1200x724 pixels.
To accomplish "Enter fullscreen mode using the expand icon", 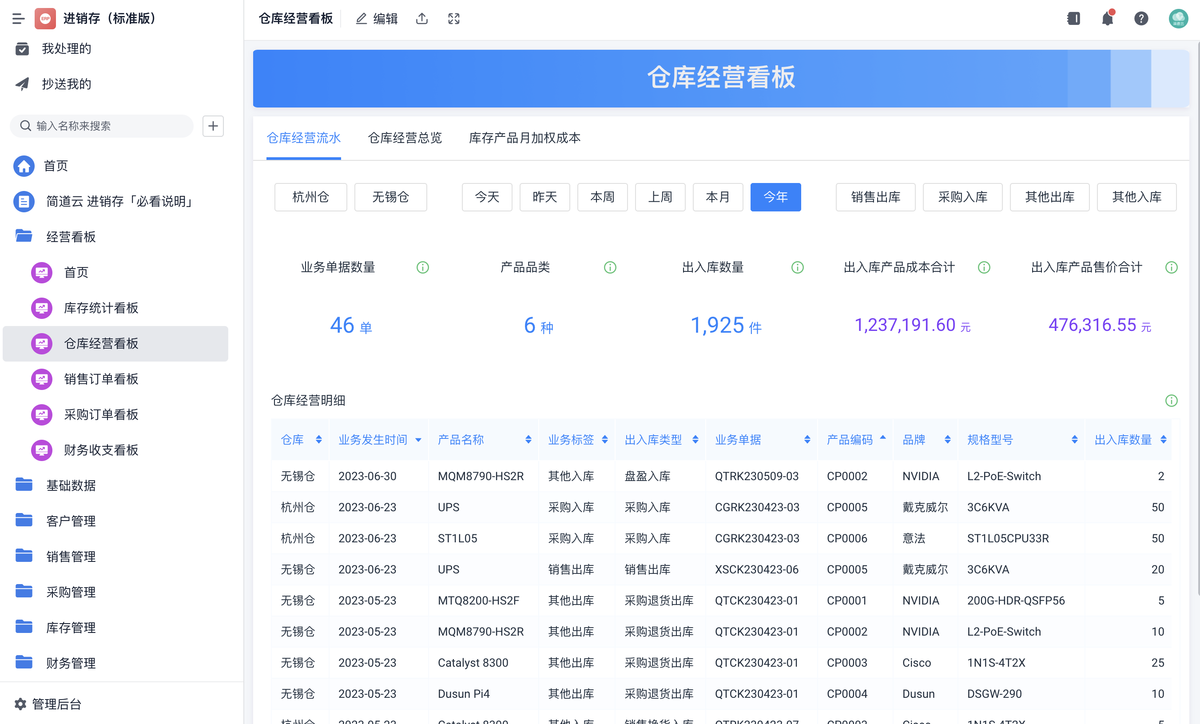I will coord(454,19).
